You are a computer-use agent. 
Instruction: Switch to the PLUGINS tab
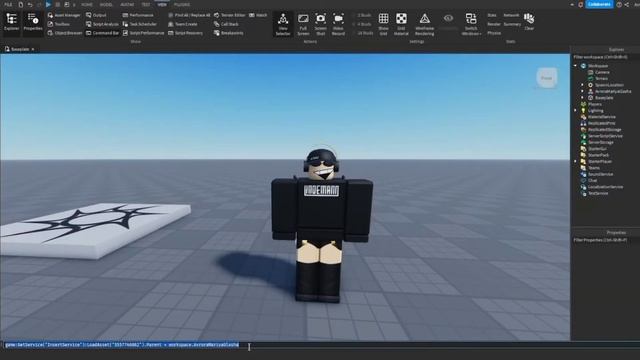click(x=182, y=4)
